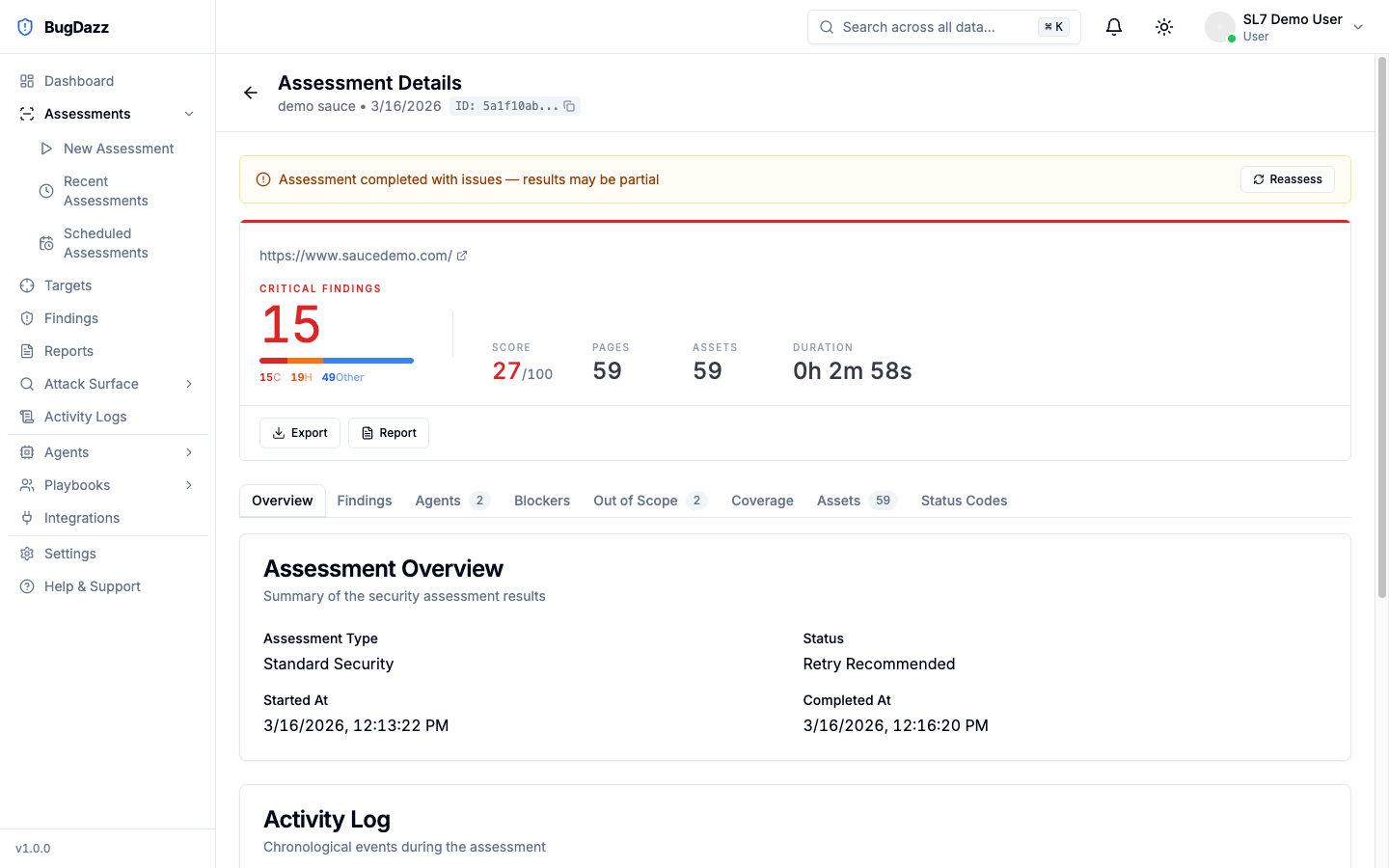Open the external link icon beside saucedemo URL
Viewport: 1389px width, 868px height.
(x=462, y=256)
